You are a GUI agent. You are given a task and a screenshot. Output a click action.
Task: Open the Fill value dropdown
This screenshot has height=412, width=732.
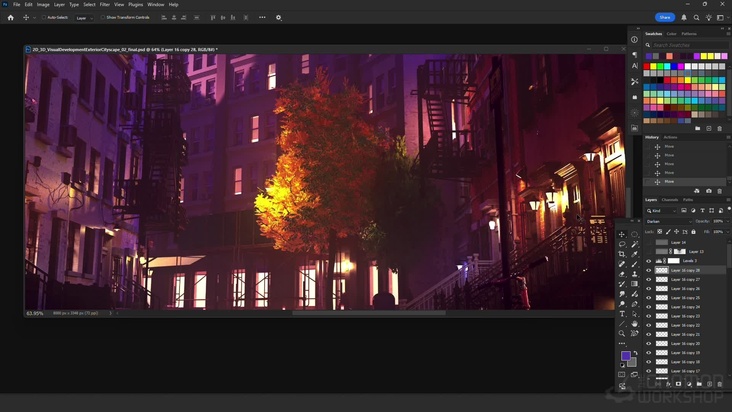(x=726, y=231)
